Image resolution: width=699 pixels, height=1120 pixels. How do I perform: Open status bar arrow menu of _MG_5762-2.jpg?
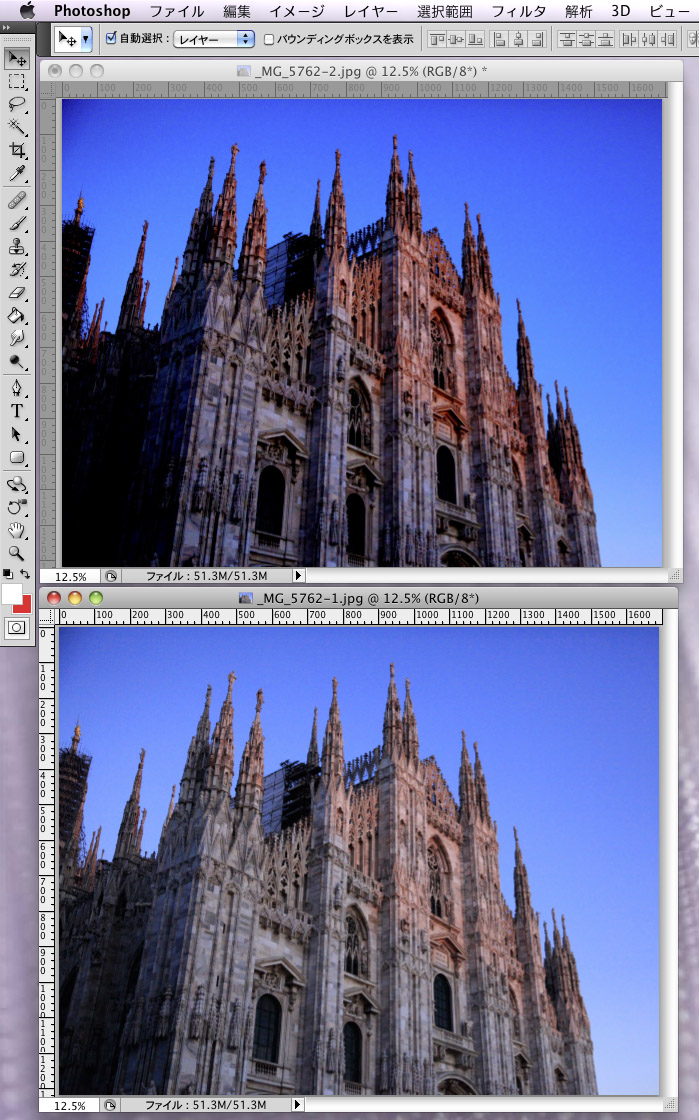[x=298, y=576]
